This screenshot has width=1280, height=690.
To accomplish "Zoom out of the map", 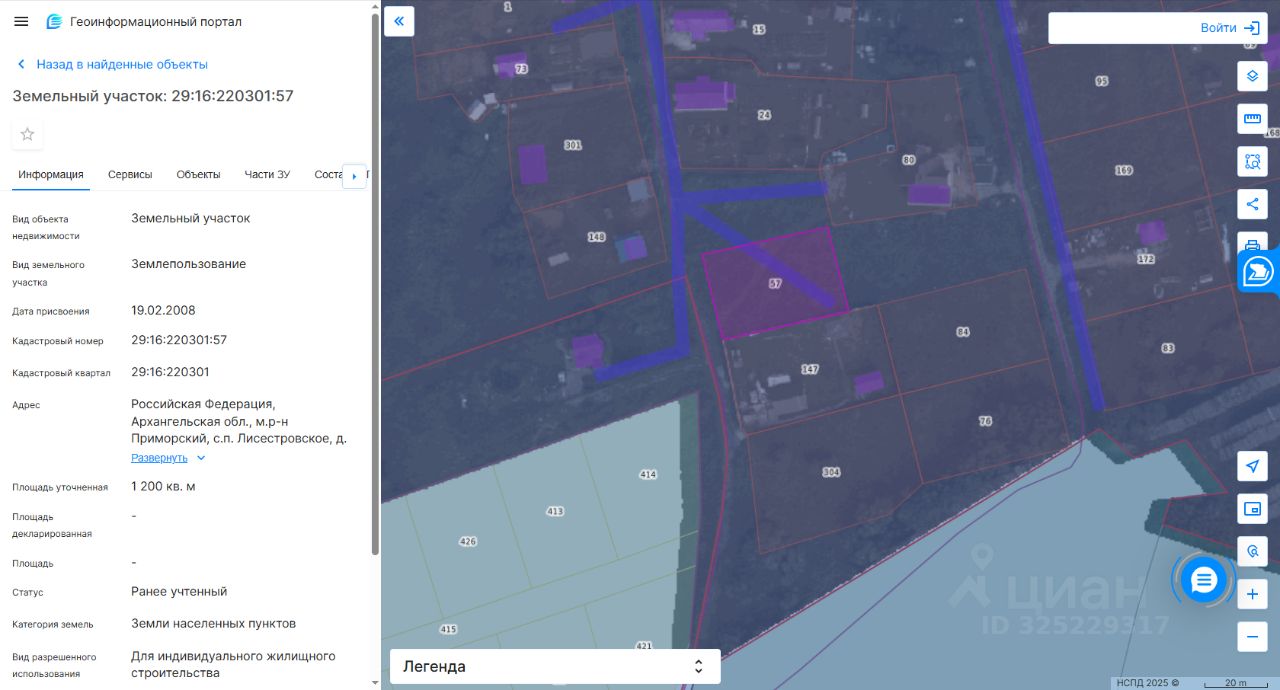I will click(x=1252, y=636).
